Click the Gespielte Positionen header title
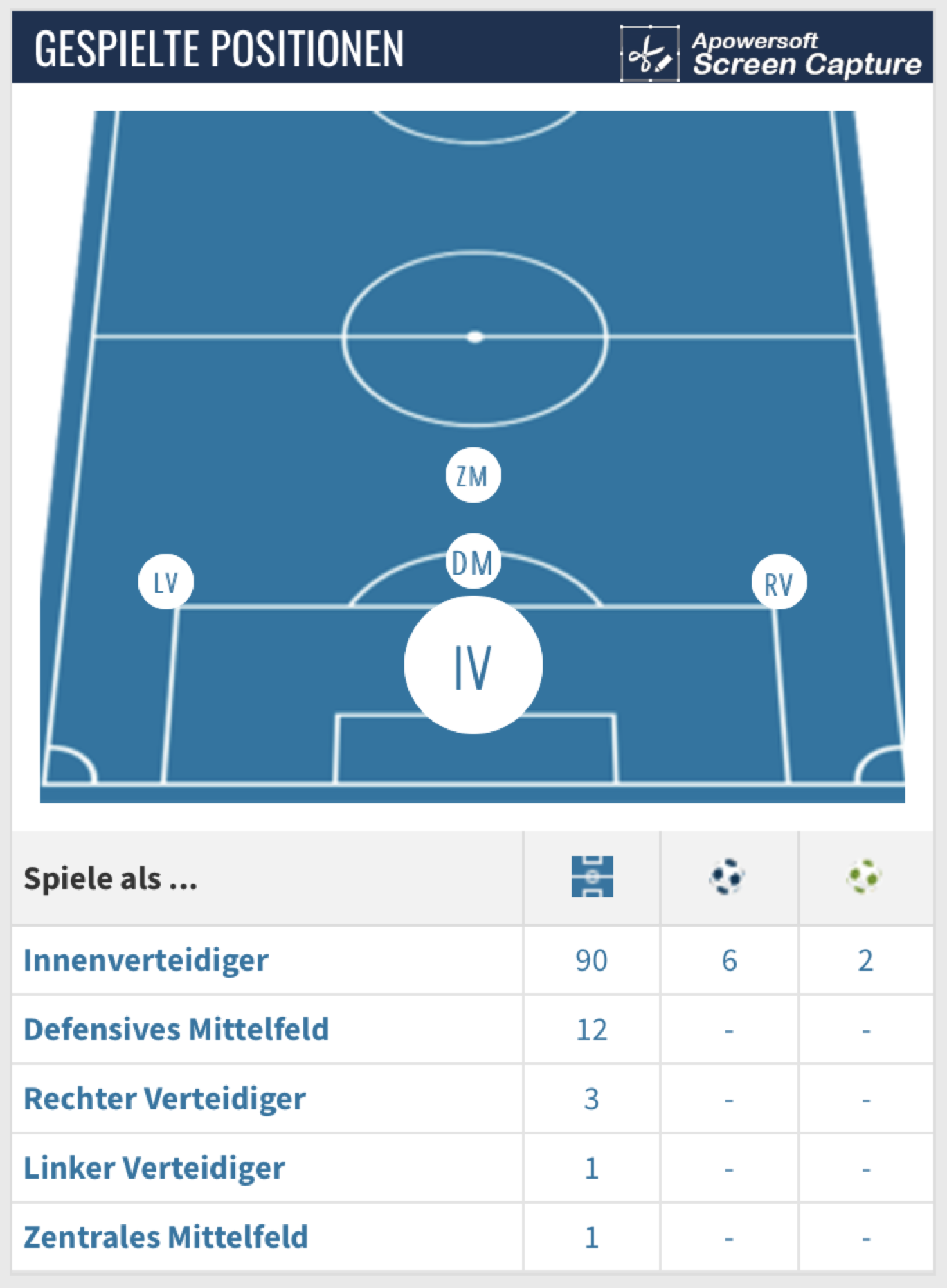 point(219,48)
